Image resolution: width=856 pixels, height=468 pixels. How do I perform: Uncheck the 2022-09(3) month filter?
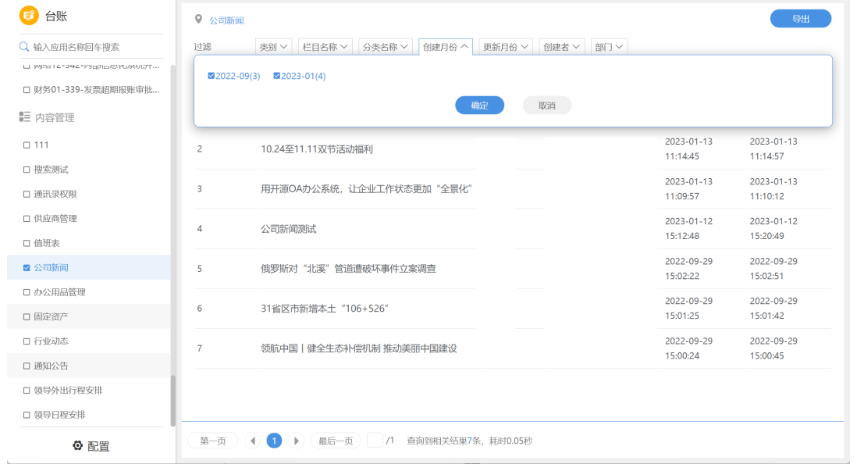(211, 76)
